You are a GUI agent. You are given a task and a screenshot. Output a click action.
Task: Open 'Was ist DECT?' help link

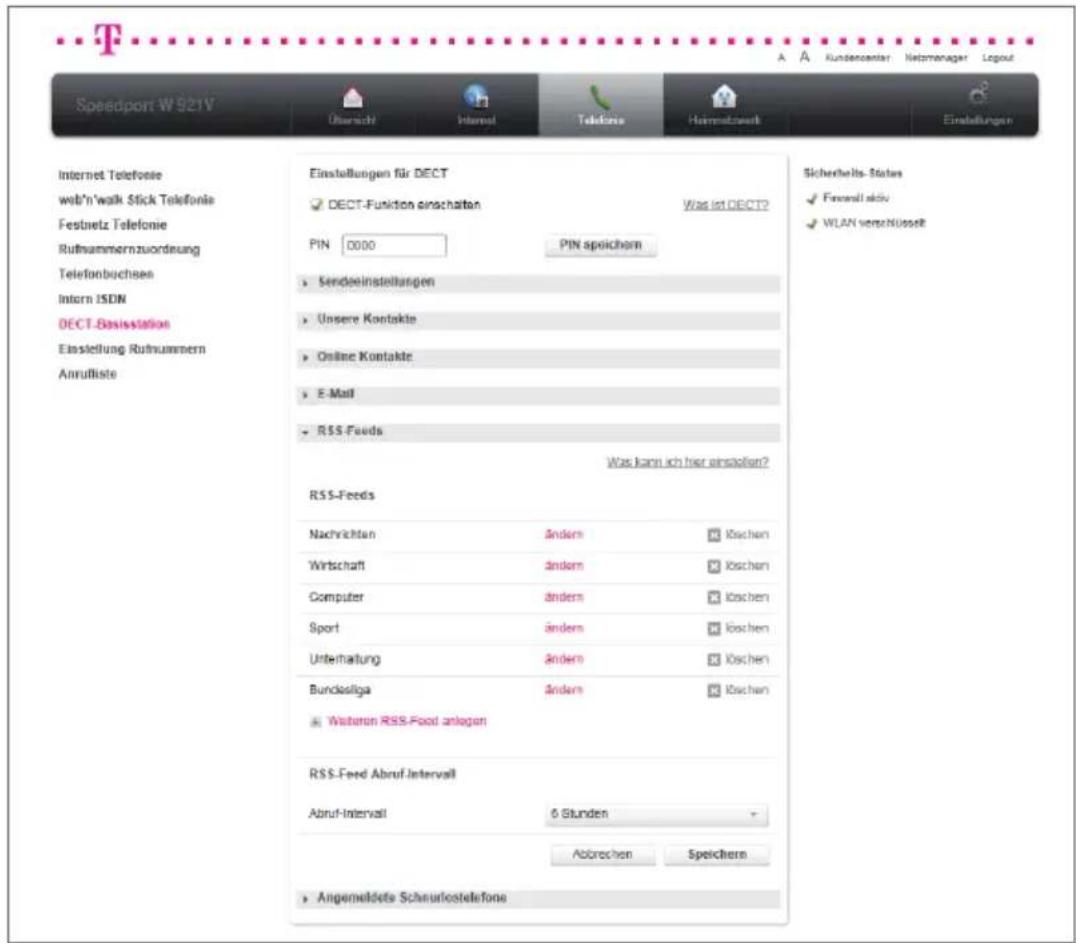tap(725, 205)
